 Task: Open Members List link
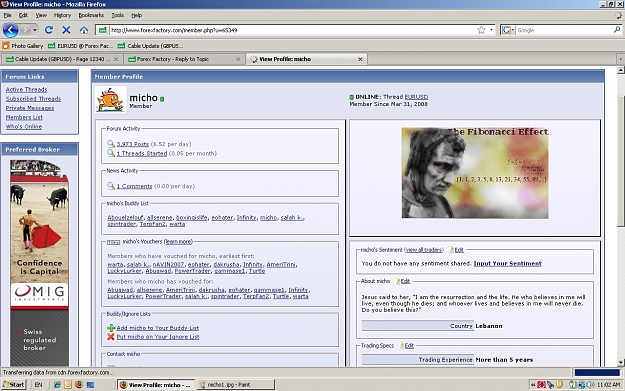click(x=24, y=117)
